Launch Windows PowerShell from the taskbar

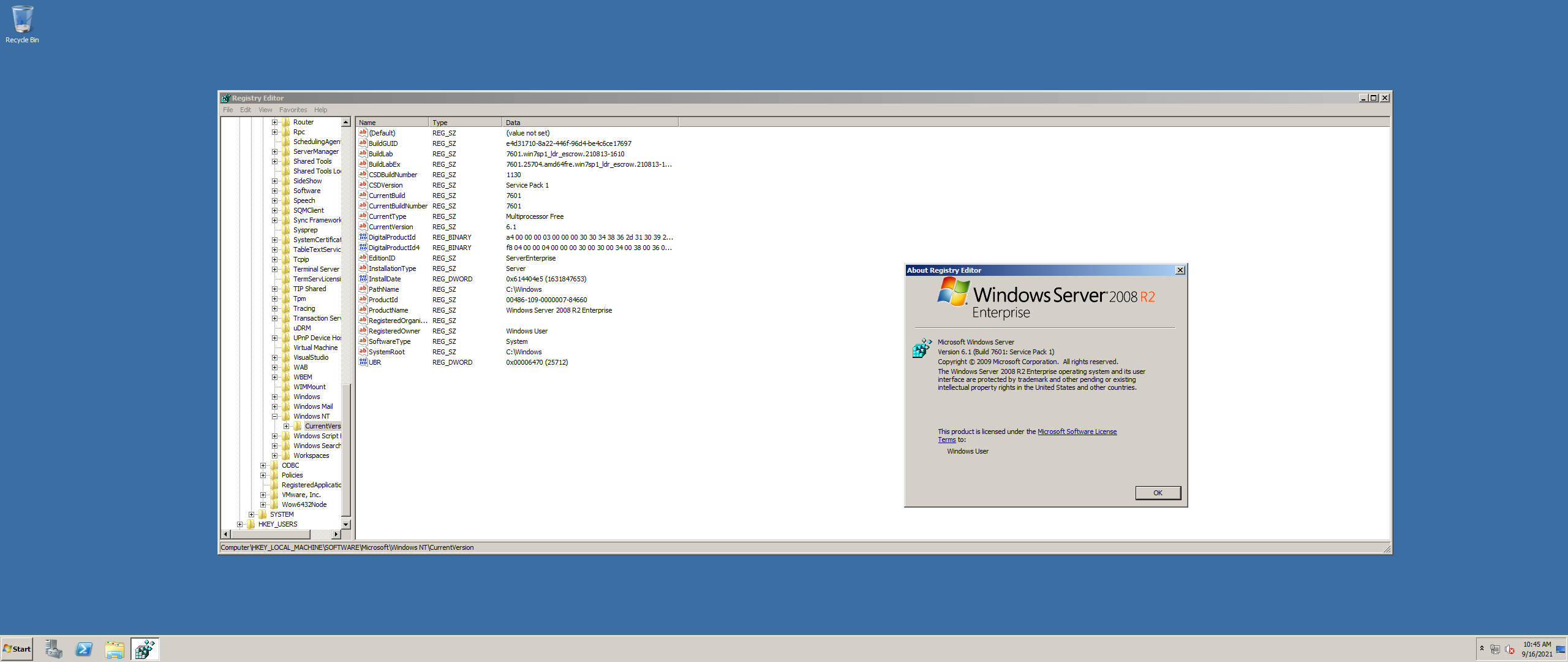(x=84, y=649)
